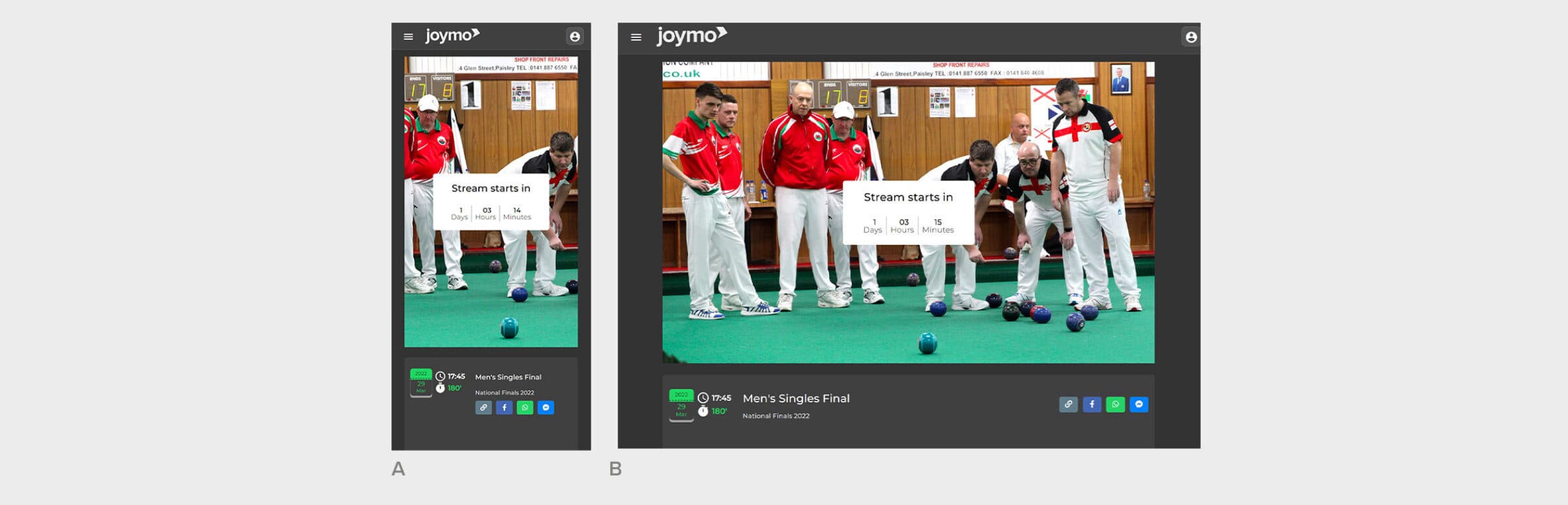Share to Facebook in desktop view B

pos(1092,404)
